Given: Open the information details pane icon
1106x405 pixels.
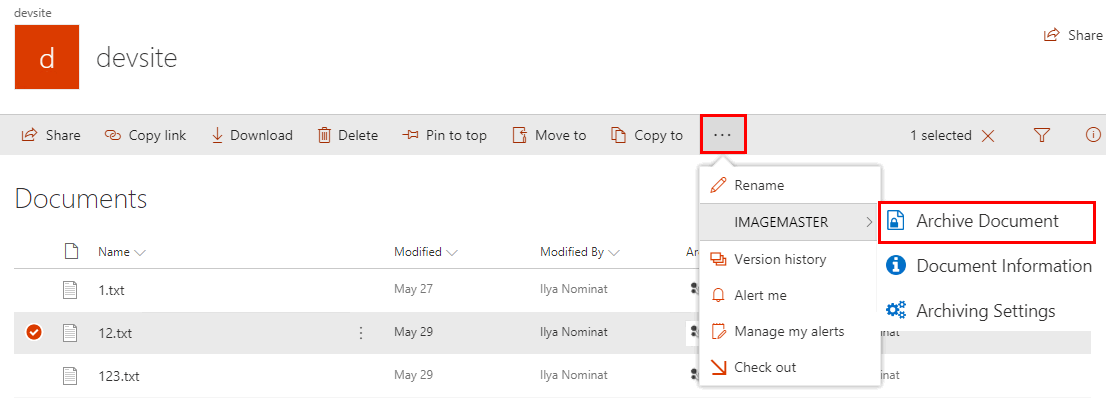Looking at the screenshot, I should pyautogui.click(x=1093, y=135).
